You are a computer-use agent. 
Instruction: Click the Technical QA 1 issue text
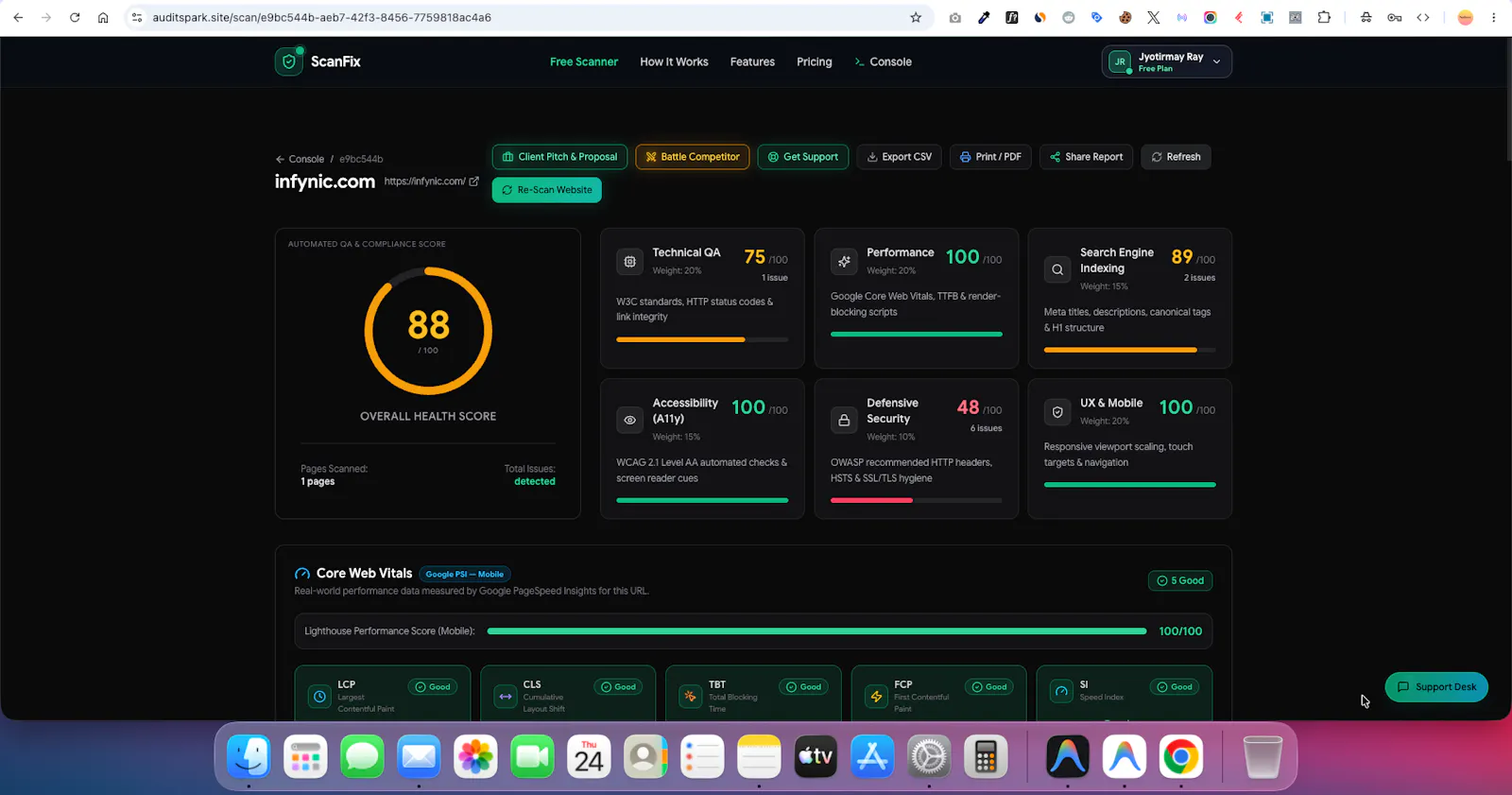(775, 278)
